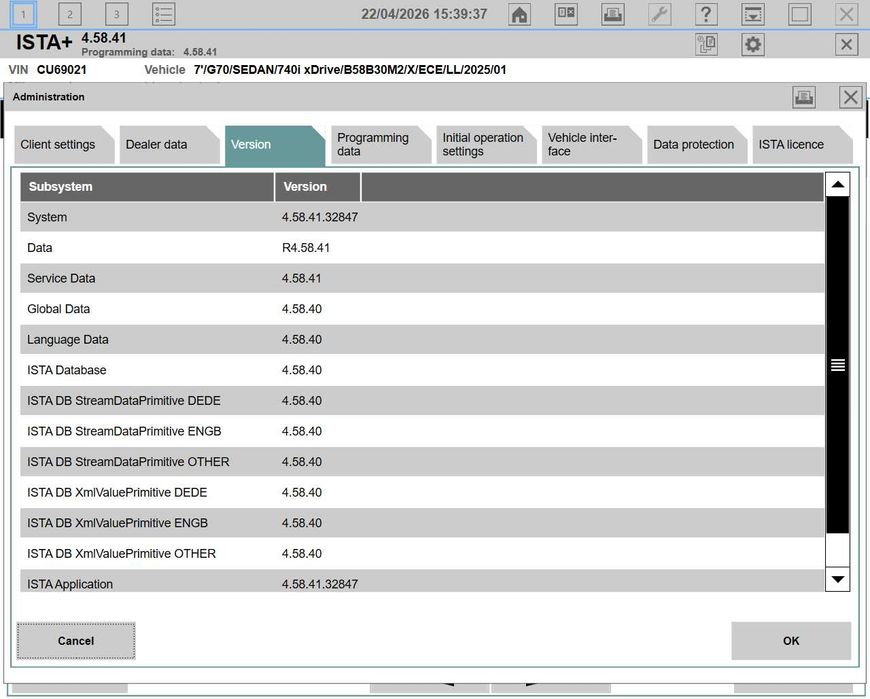Open the document copy icon beside gear
The height and width of the screenshot is (699, 870).
click(706, 44)
